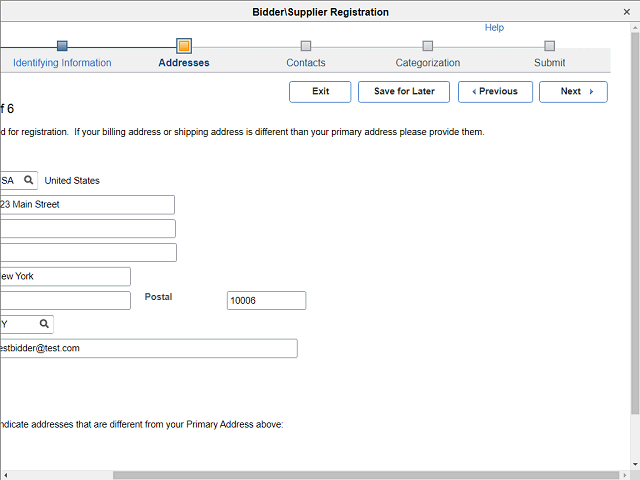
Task: Go back with Previous button
Action: [495, 91]
